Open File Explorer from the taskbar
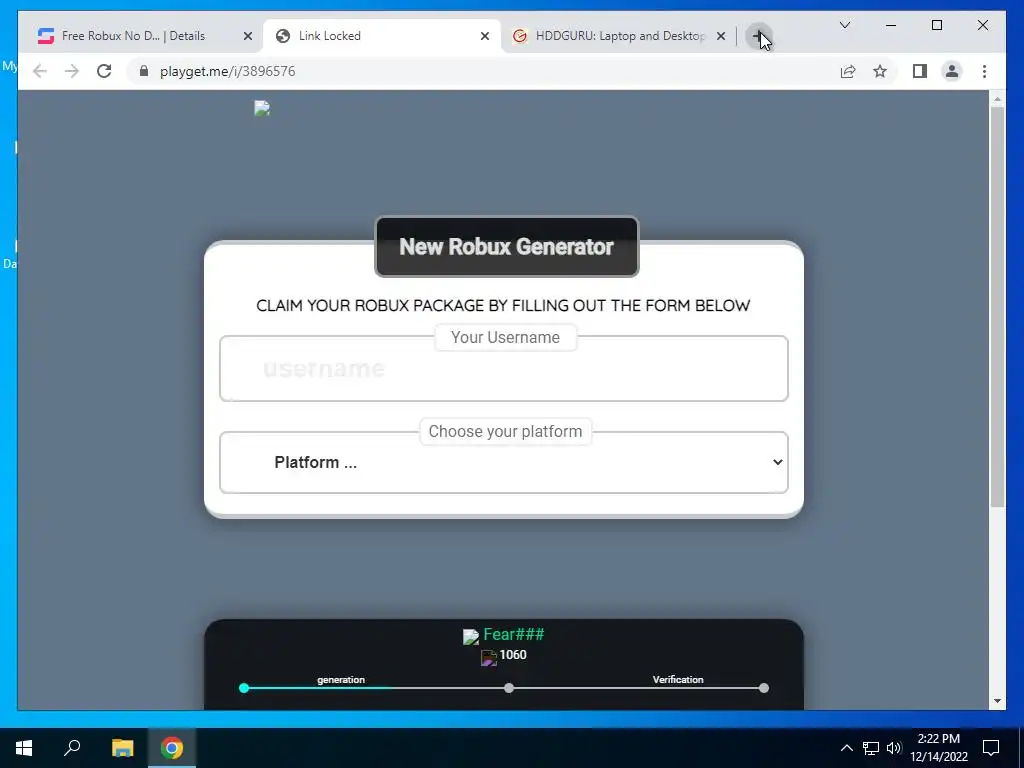 [x=122, y=748]
